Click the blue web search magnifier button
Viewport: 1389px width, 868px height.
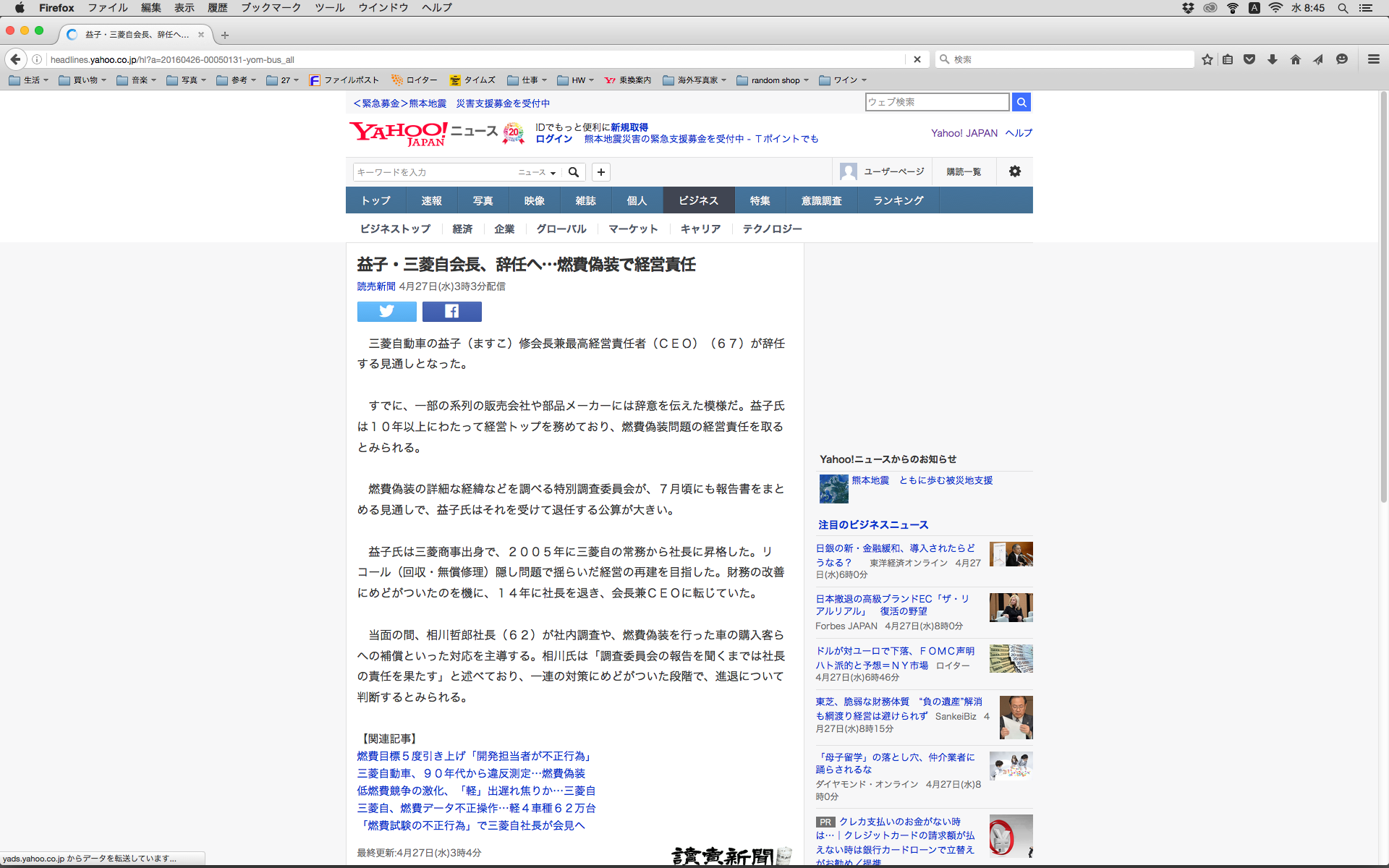(1021, 102)
